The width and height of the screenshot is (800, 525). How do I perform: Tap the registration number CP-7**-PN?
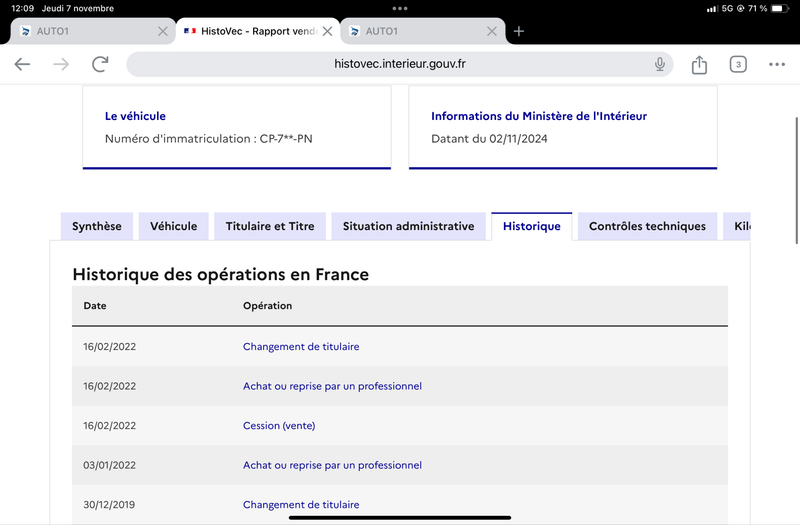pos(286,139)
